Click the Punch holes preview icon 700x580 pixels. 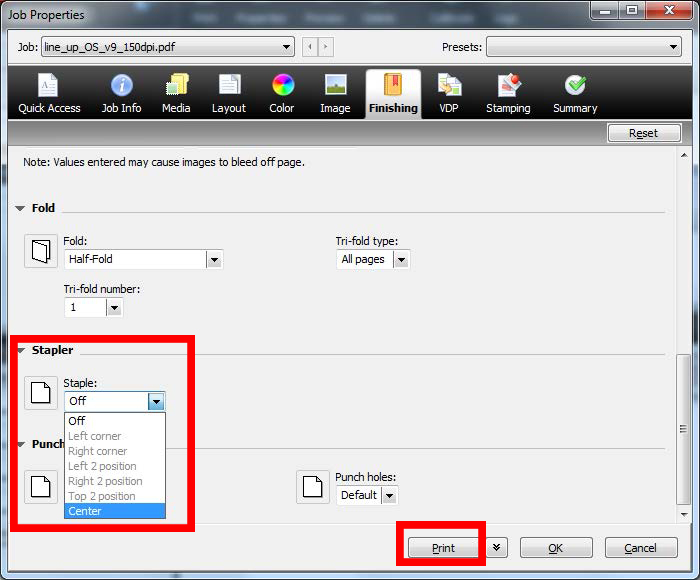pyautogui.click(x=312, y=487)
